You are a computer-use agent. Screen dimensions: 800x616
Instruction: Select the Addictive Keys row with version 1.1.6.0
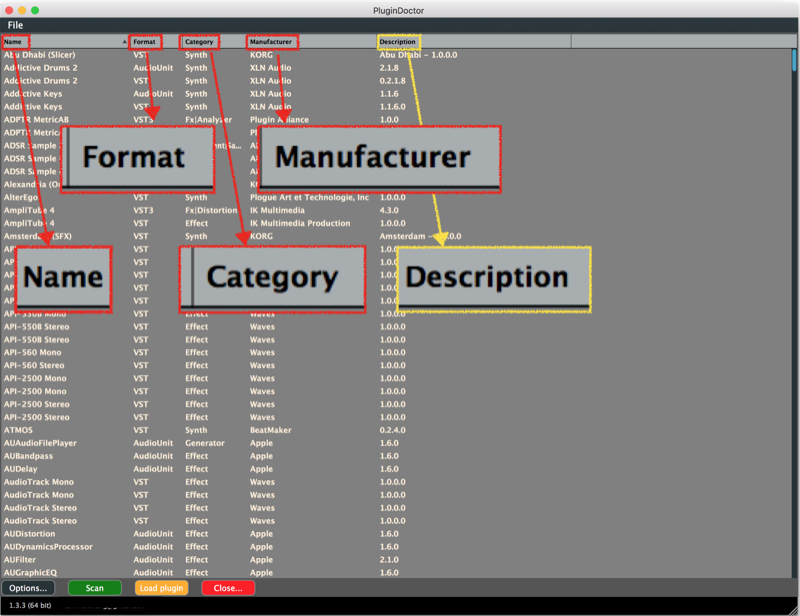pyautogui.click(x=395, y=107)
